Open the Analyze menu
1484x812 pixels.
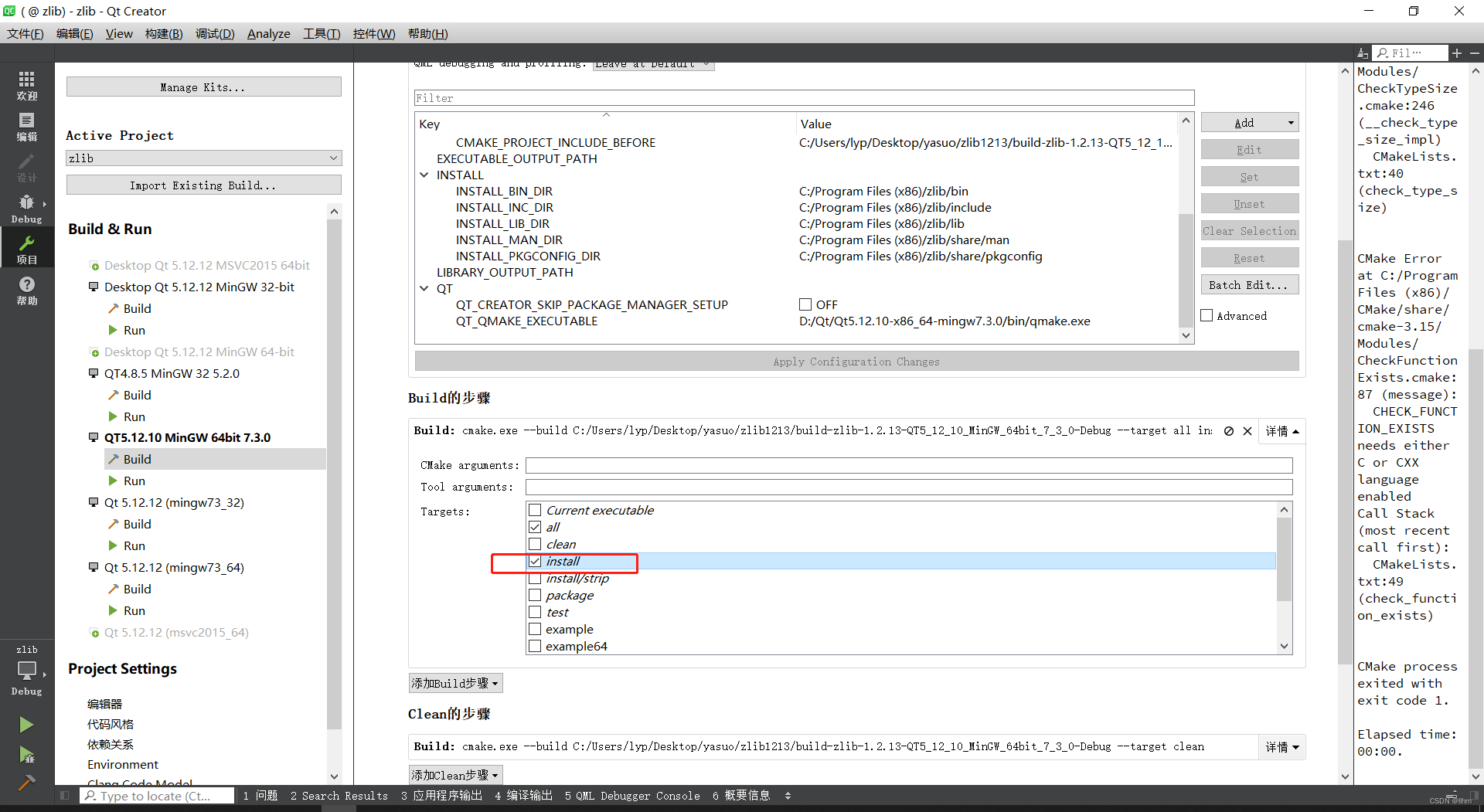(269, 33)
